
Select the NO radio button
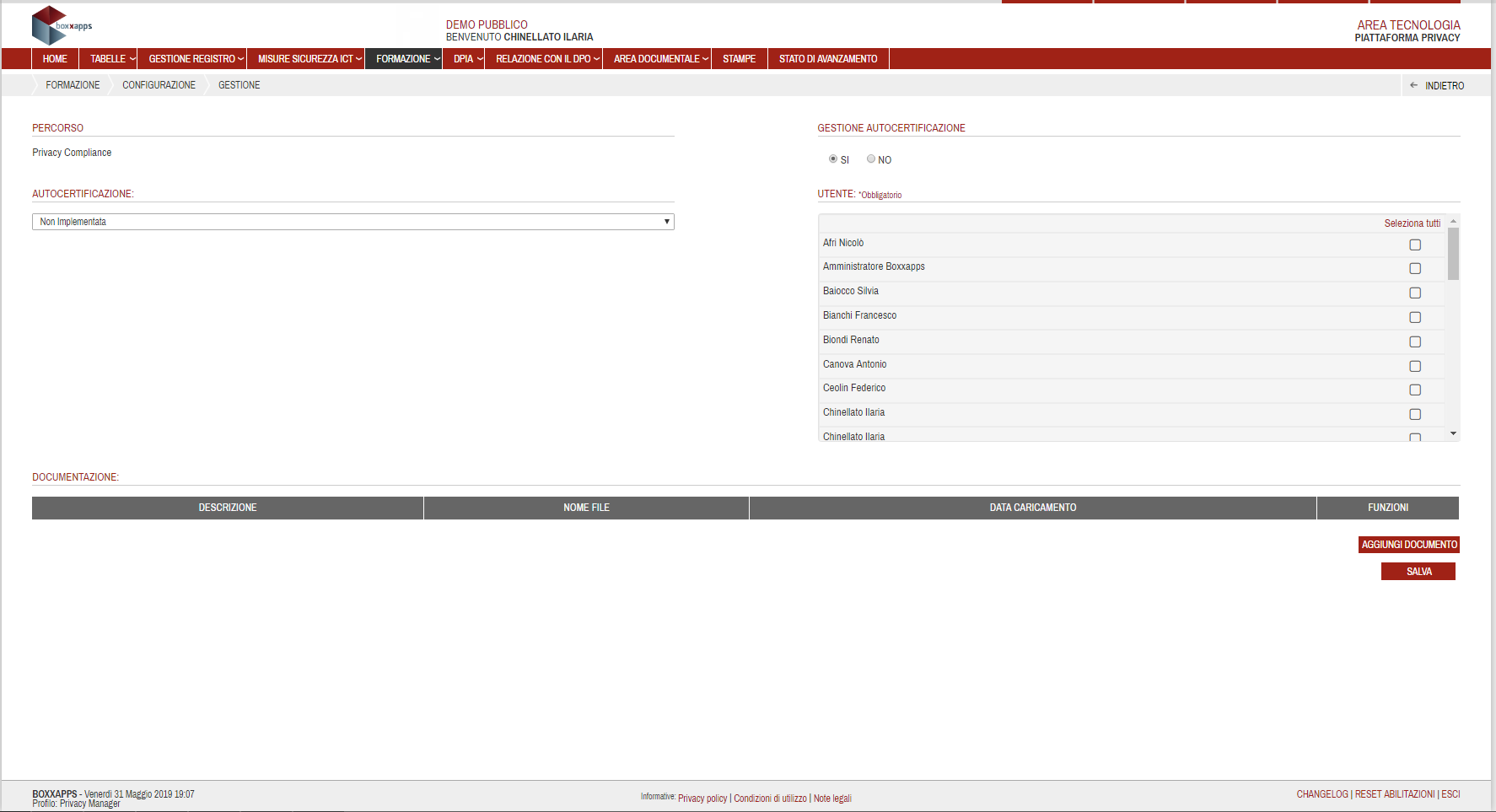coord(871,159)
